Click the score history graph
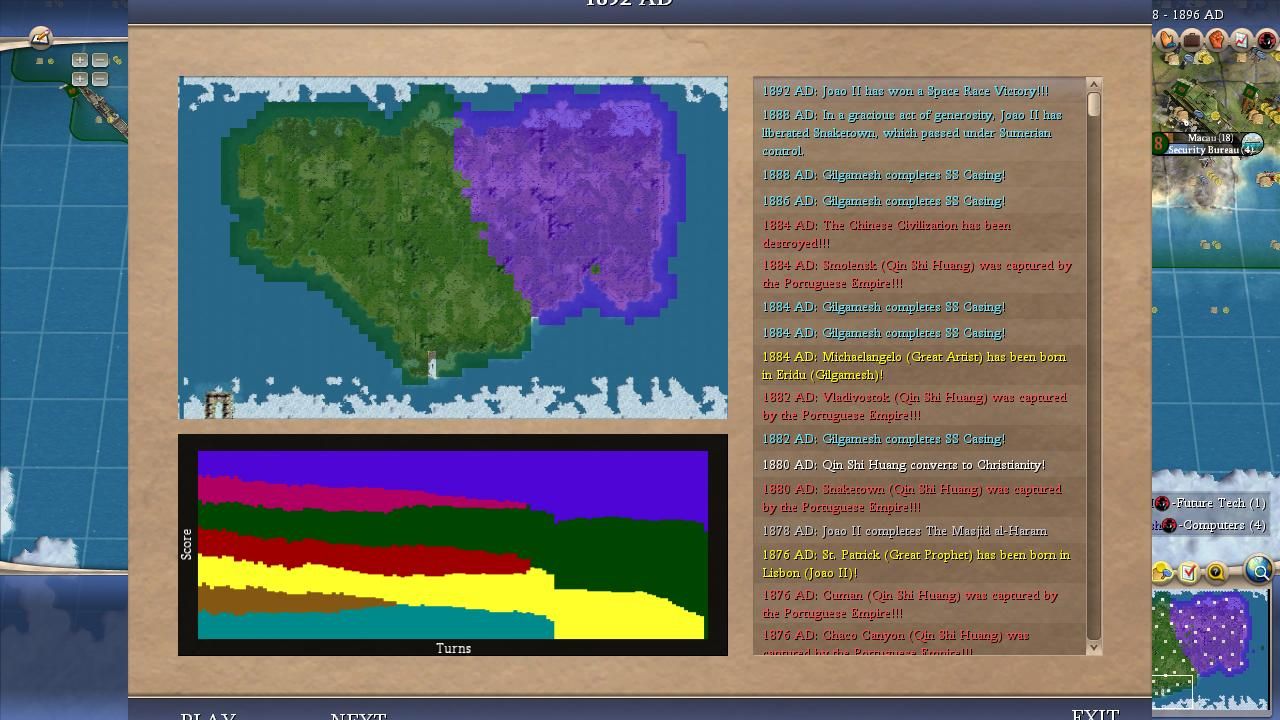The image size is (1280, 720). point(453,544)
